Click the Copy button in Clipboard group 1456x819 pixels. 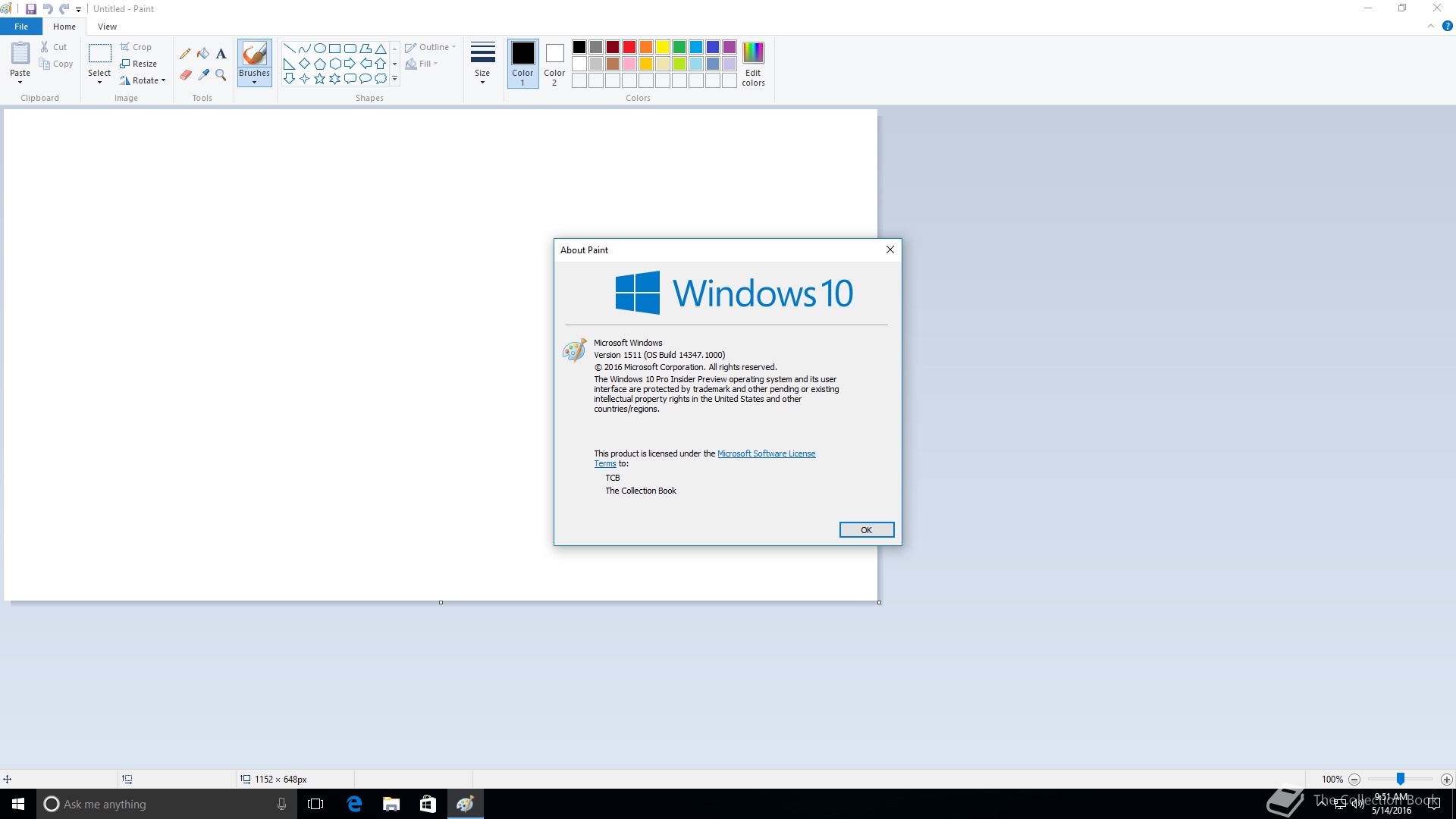click(x=57, y=64)
